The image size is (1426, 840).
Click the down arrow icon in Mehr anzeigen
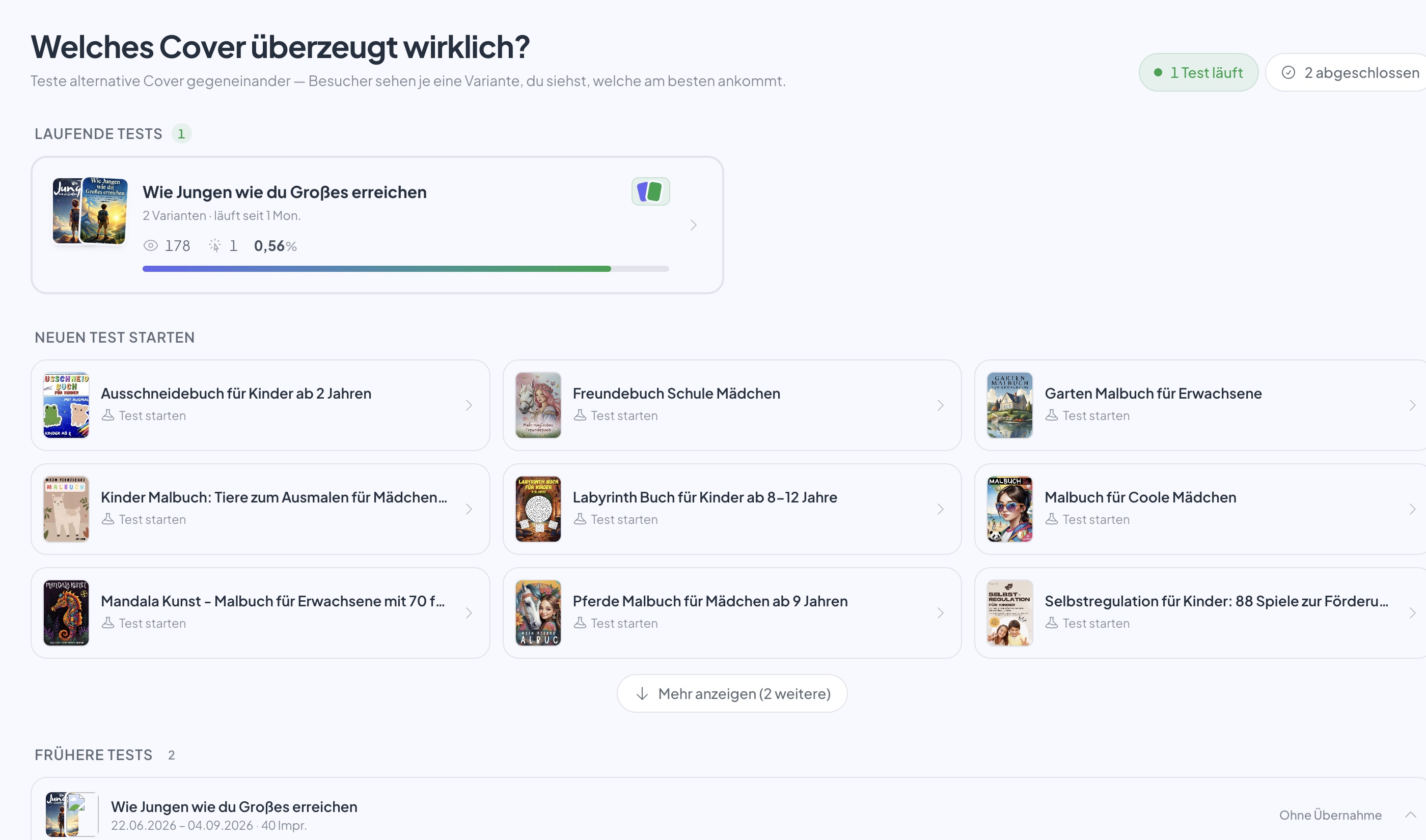tap(642, 694)
